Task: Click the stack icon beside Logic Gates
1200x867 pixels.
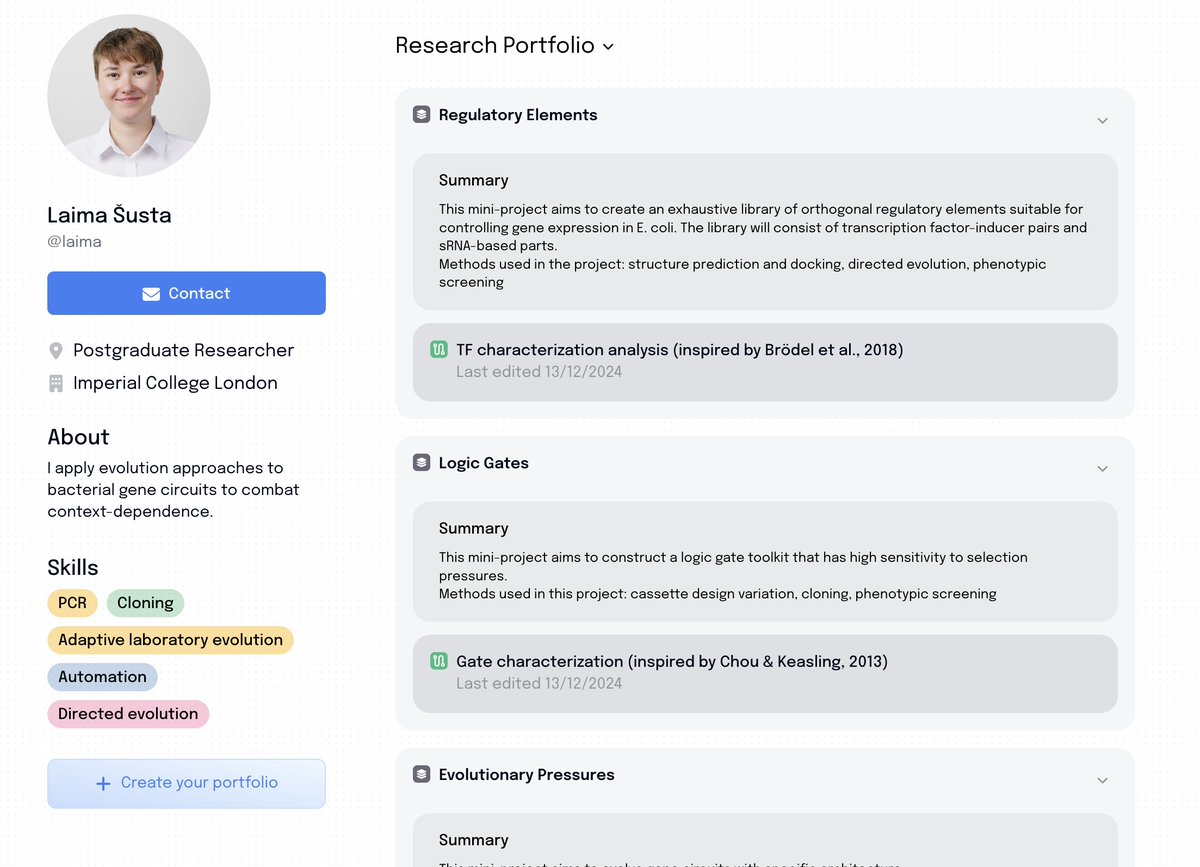Action: click(422, 463)
